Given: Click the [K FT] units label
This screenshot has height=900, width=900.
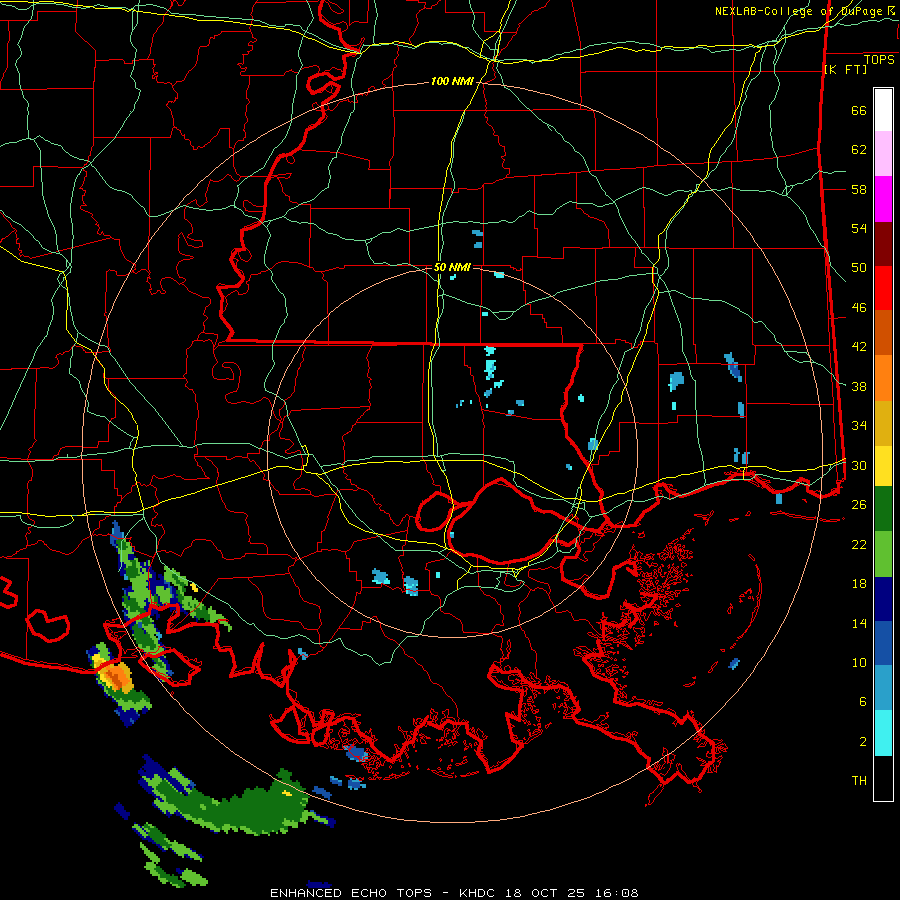Looking at the screenshot, I should pyautogui.click(x=845, y=69).
